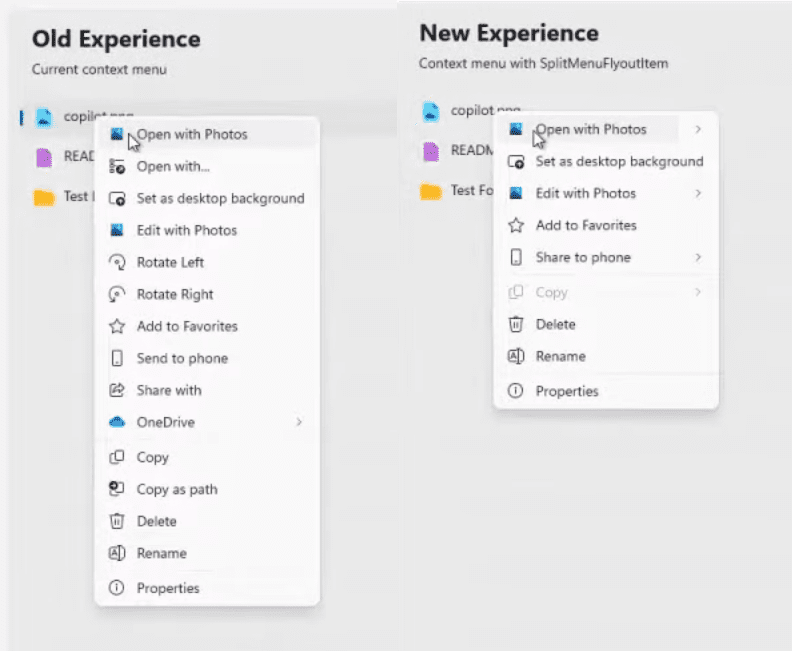Choose Properties in new context menu
This screenshot has height=651, width=792.
(x=606, y=391)
